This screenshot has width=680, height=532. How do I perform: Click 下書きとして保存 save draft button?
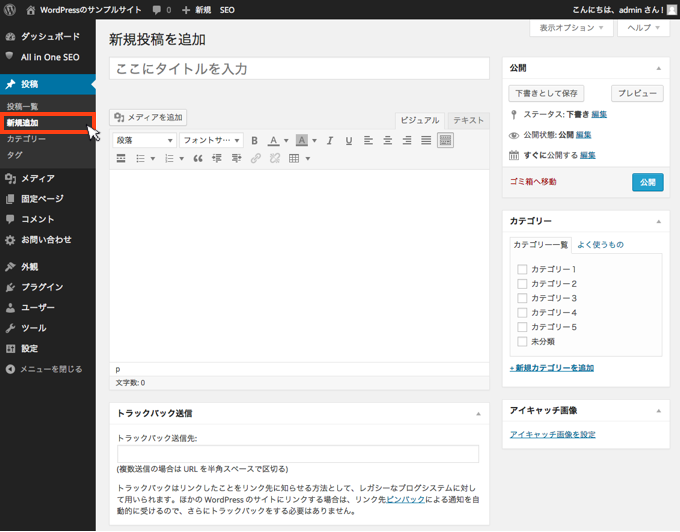(x=546, y=93)
